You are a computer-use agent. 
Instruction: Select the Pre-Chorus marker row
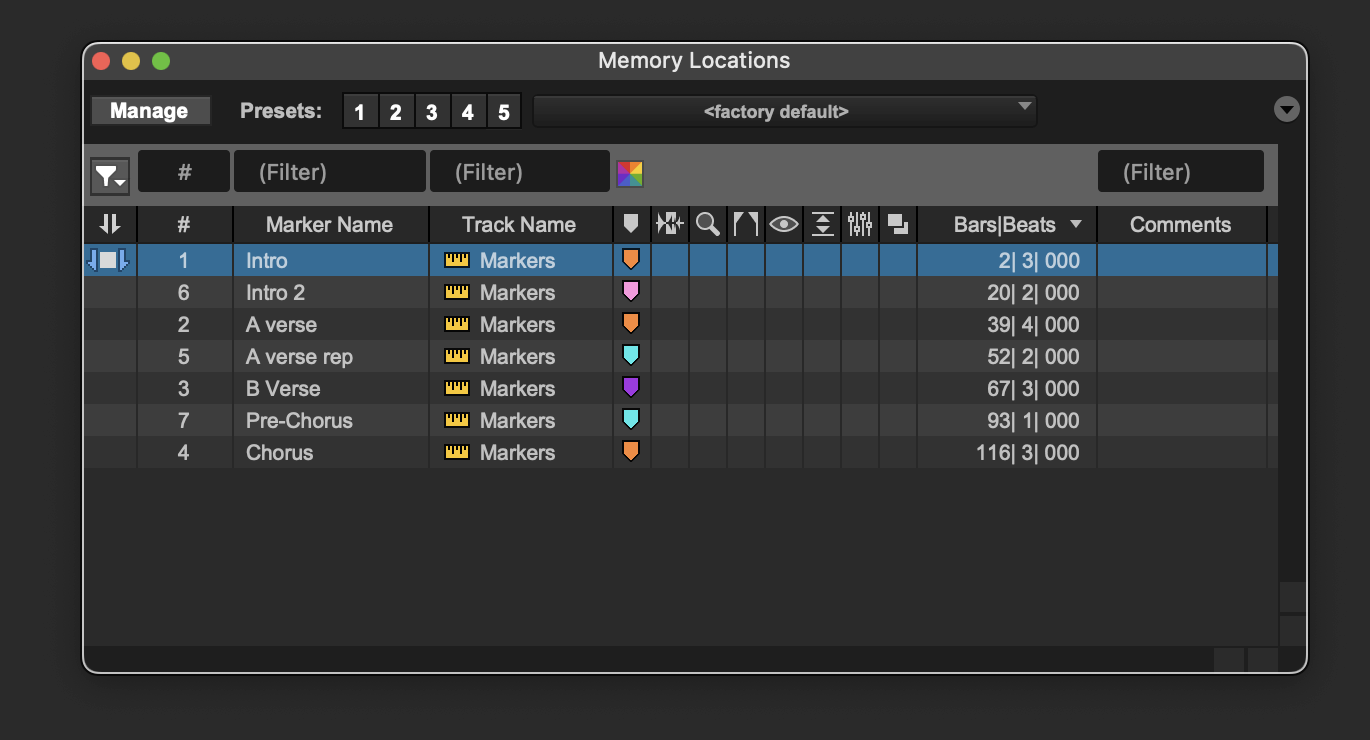pyautogui.click(x=299, y=421)
